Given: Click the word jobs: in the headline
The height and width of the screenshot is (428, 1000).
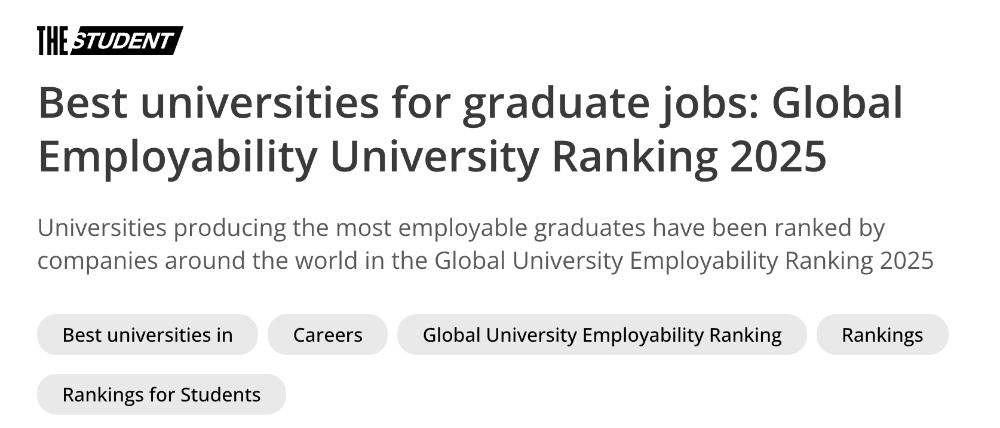Looking at the screenshot, I should tap(710, 105).
